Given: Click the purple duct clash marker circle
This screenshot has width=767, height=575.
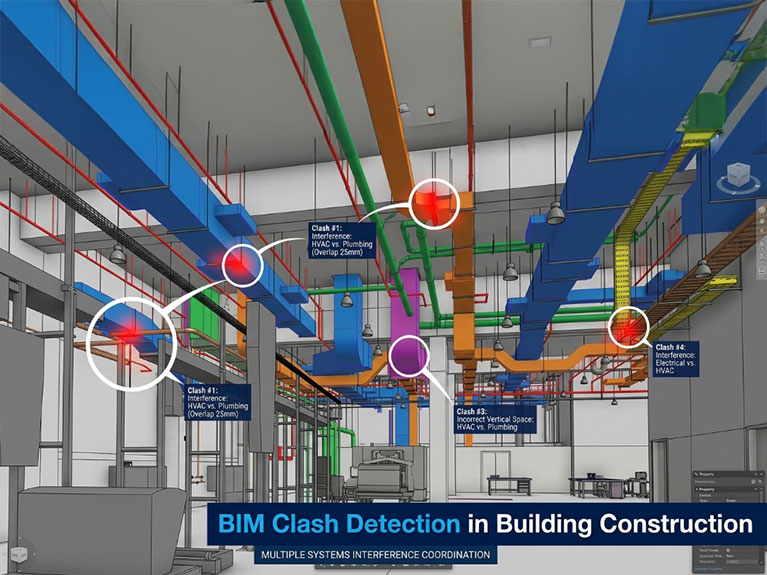Looking at the screenshot, I should coord(409,356).
